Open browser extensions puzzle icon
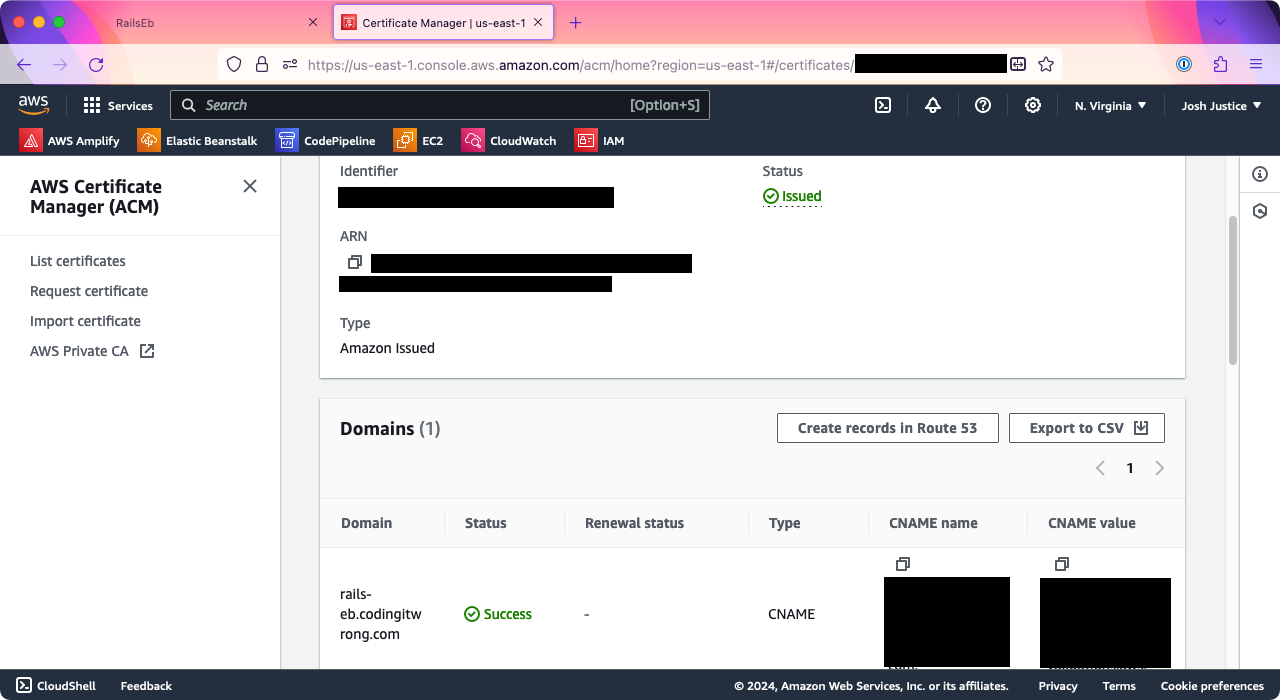The width and height of the screenshot is (1280, 700). (x=1220, y=64)
